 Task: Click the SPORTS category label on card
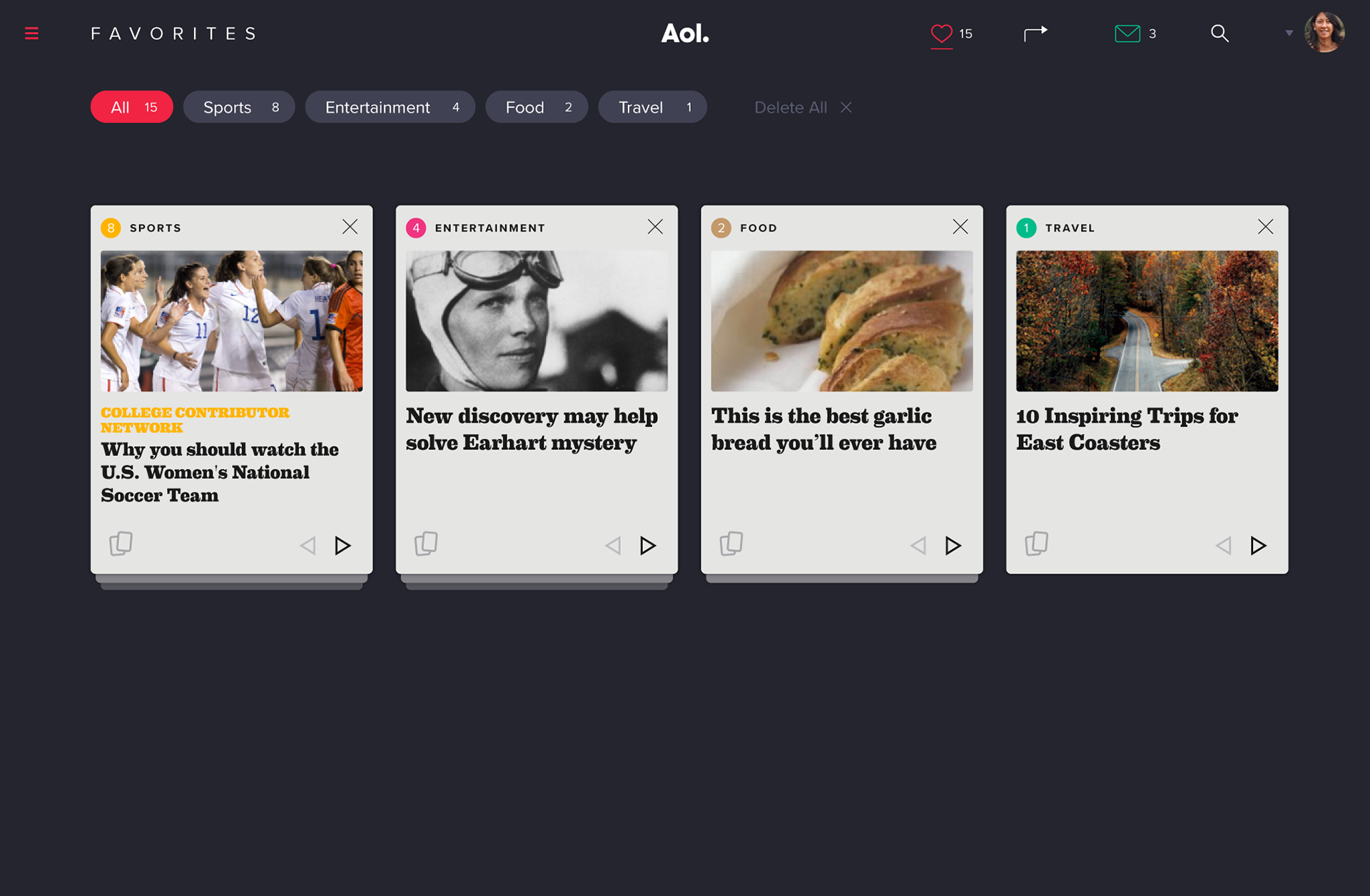tap(156, 228)
